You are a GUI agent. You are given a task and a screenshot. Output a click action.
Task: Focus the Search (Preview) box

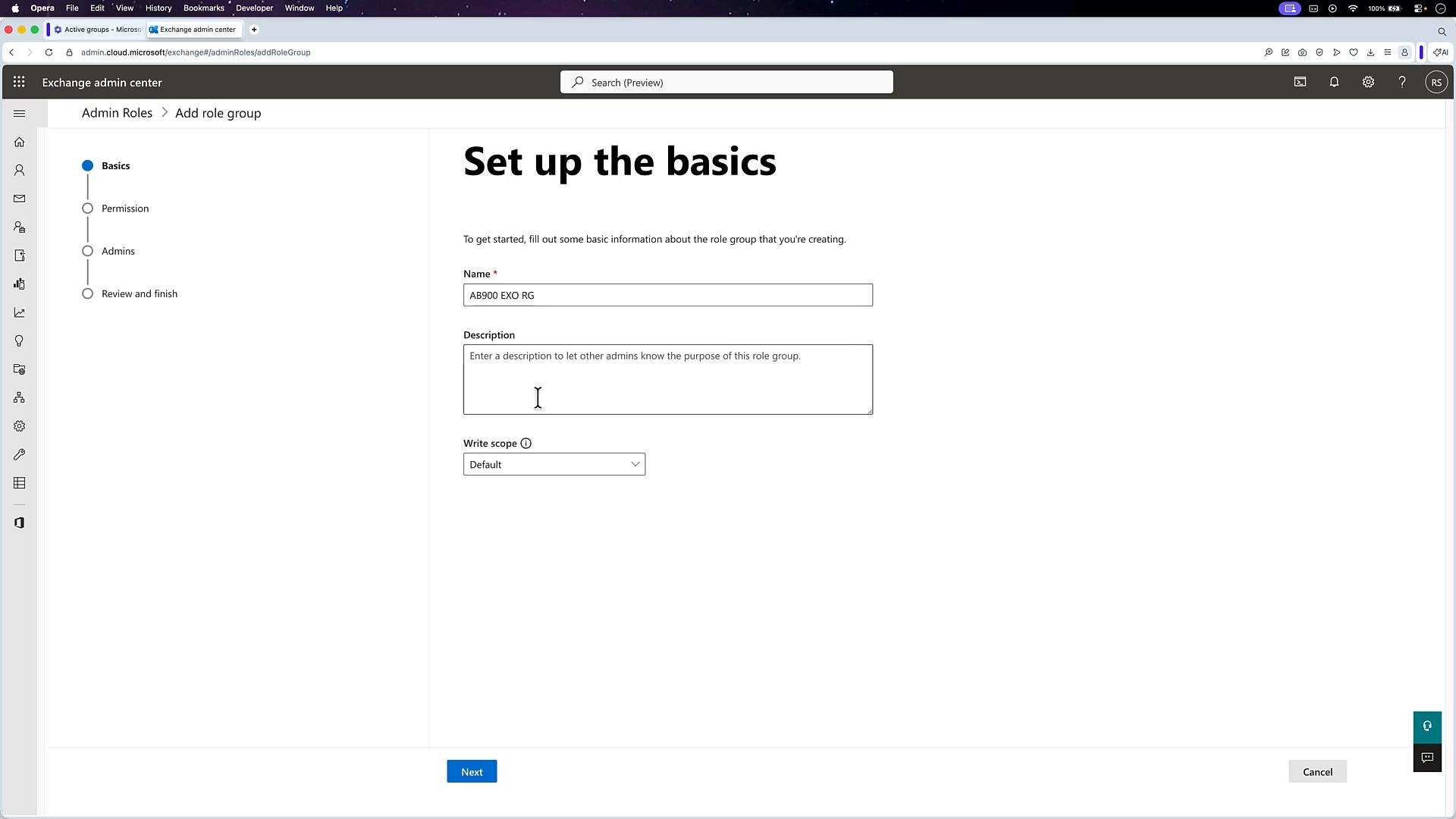click(726, 82)
